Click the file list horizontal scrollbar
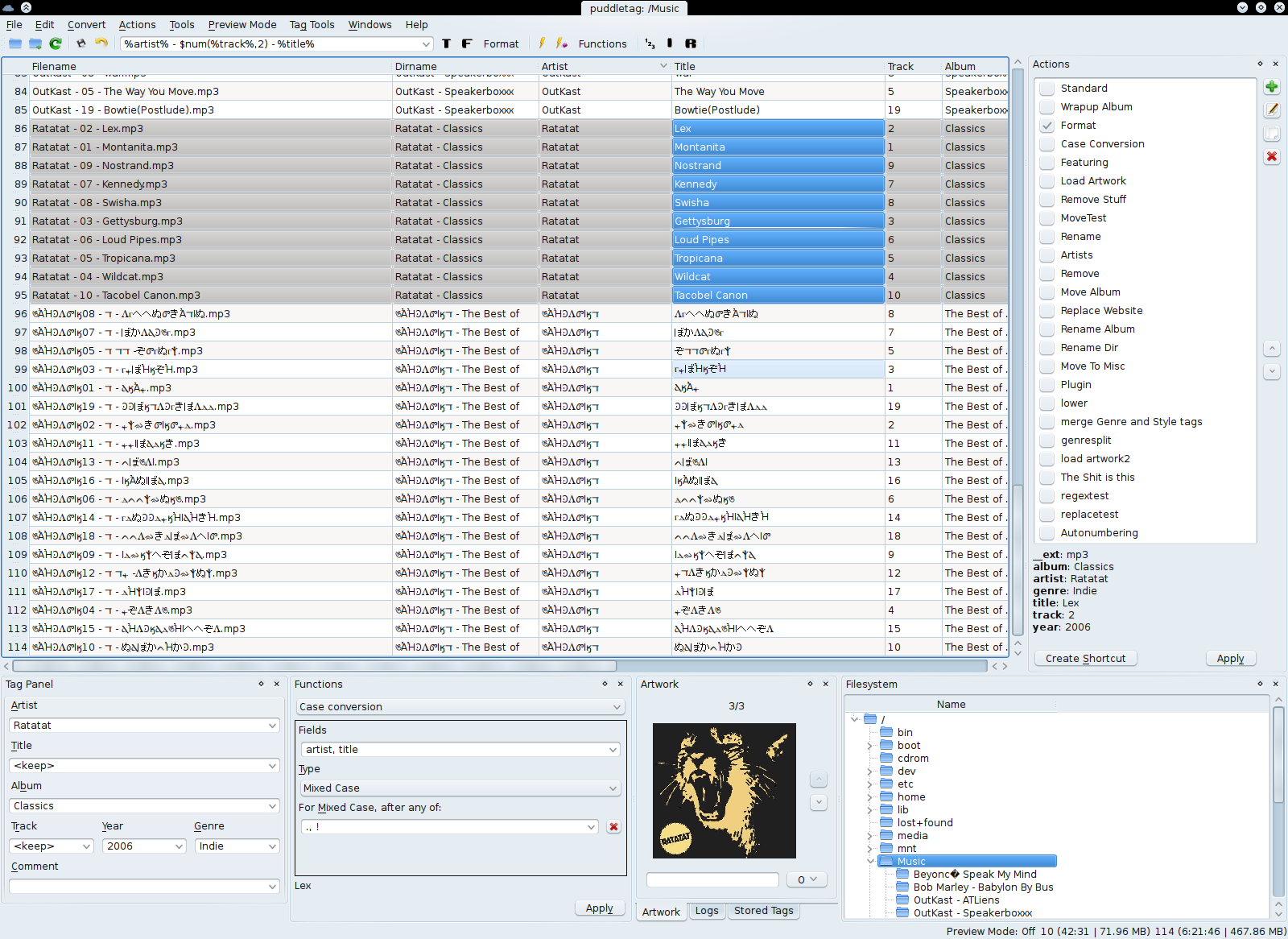Screen dimensions: 1288x939 click(x=314, y=666)
